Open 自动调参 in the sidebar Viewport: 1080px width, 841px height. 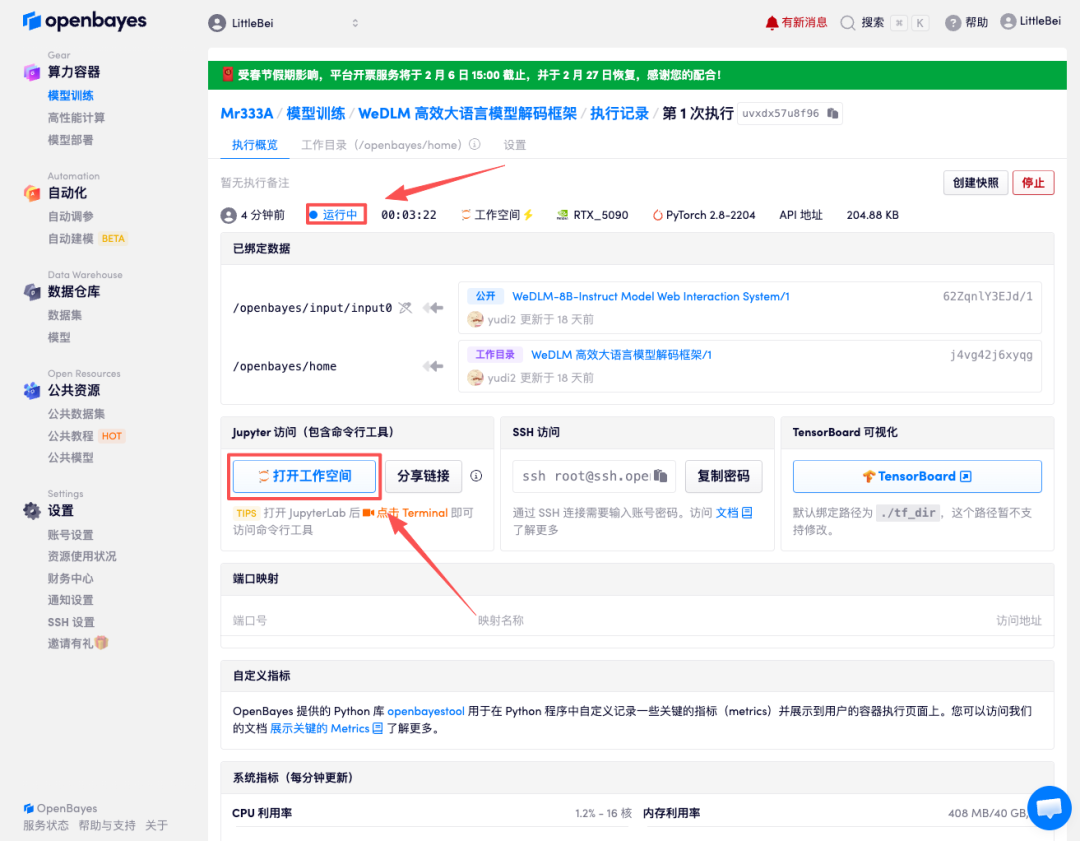pyautogui.click(x=70, y=216)
